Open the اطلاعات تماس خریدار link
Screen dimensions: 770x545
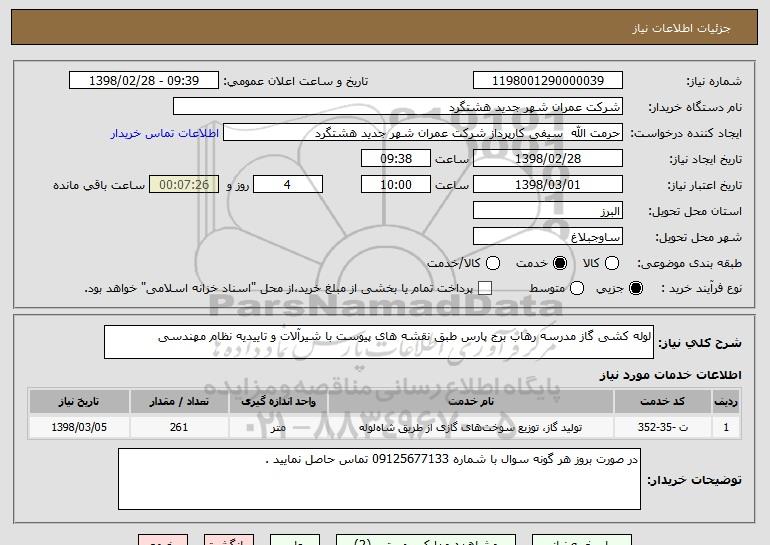tap(165, 133)
